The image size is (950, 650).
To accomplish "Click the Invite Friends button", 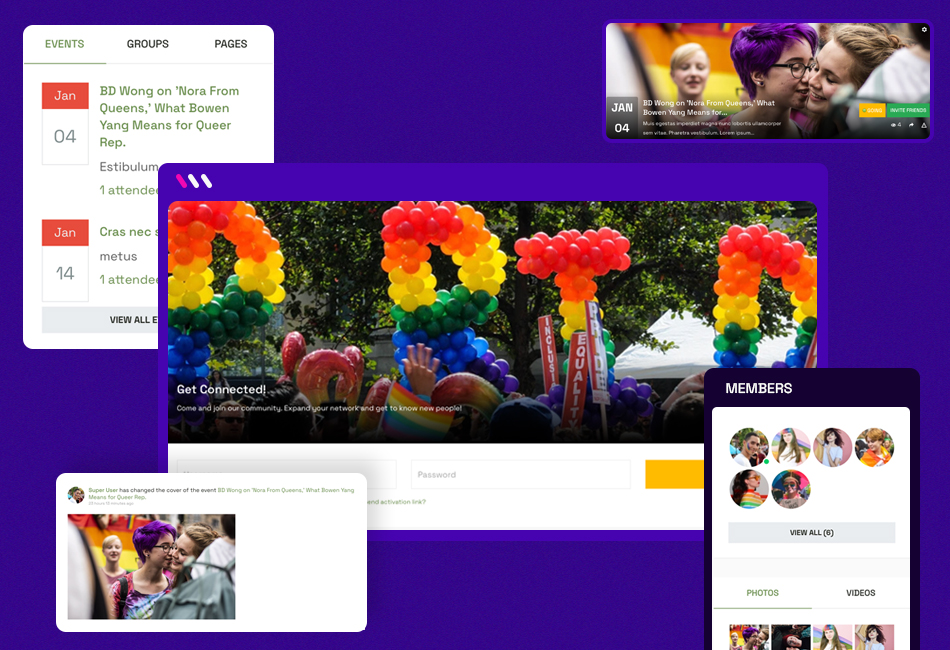I will (x=908, y=110).
